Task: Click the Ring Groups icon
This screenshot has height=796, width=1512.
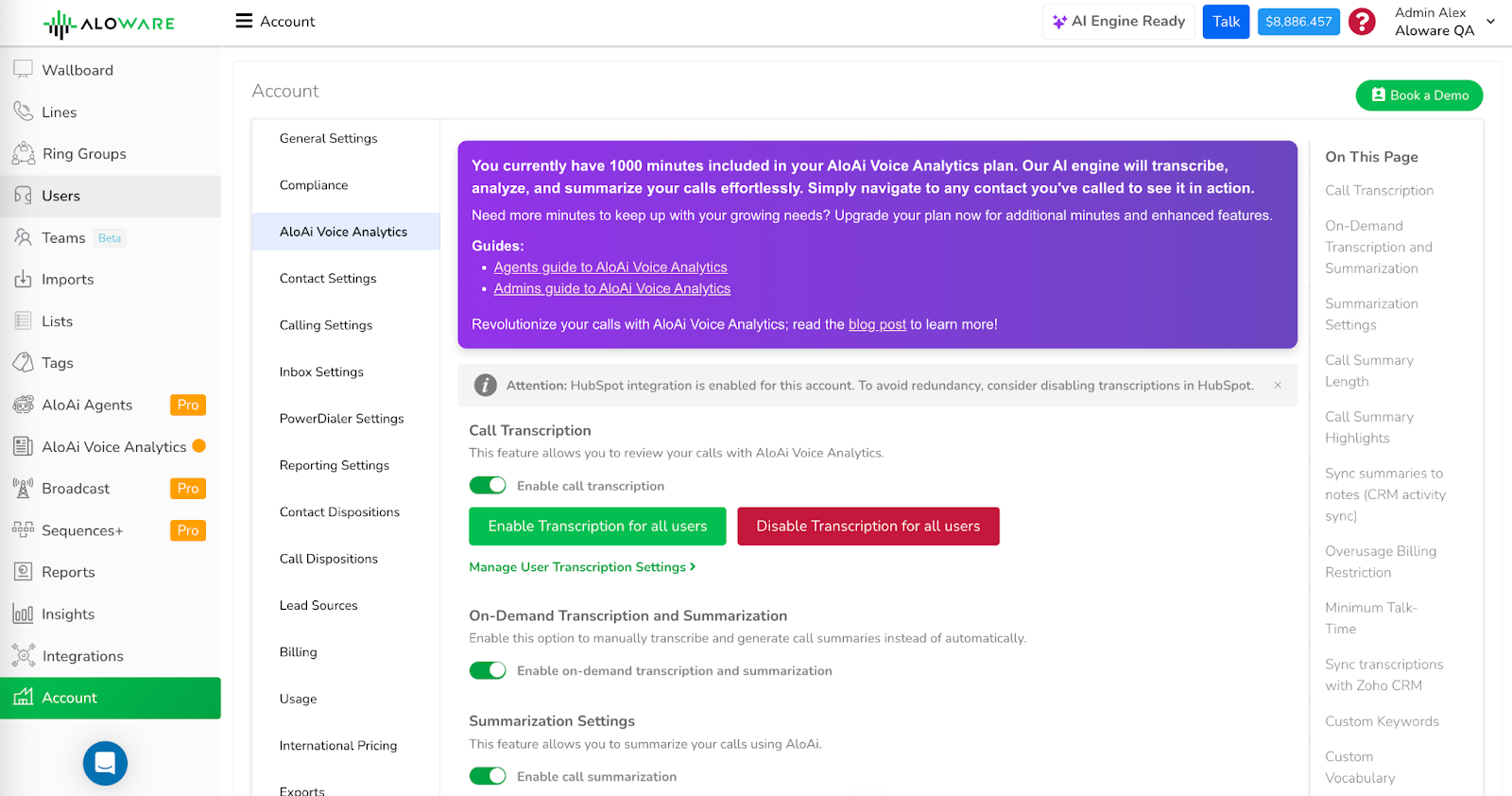Action: [23, 153]
